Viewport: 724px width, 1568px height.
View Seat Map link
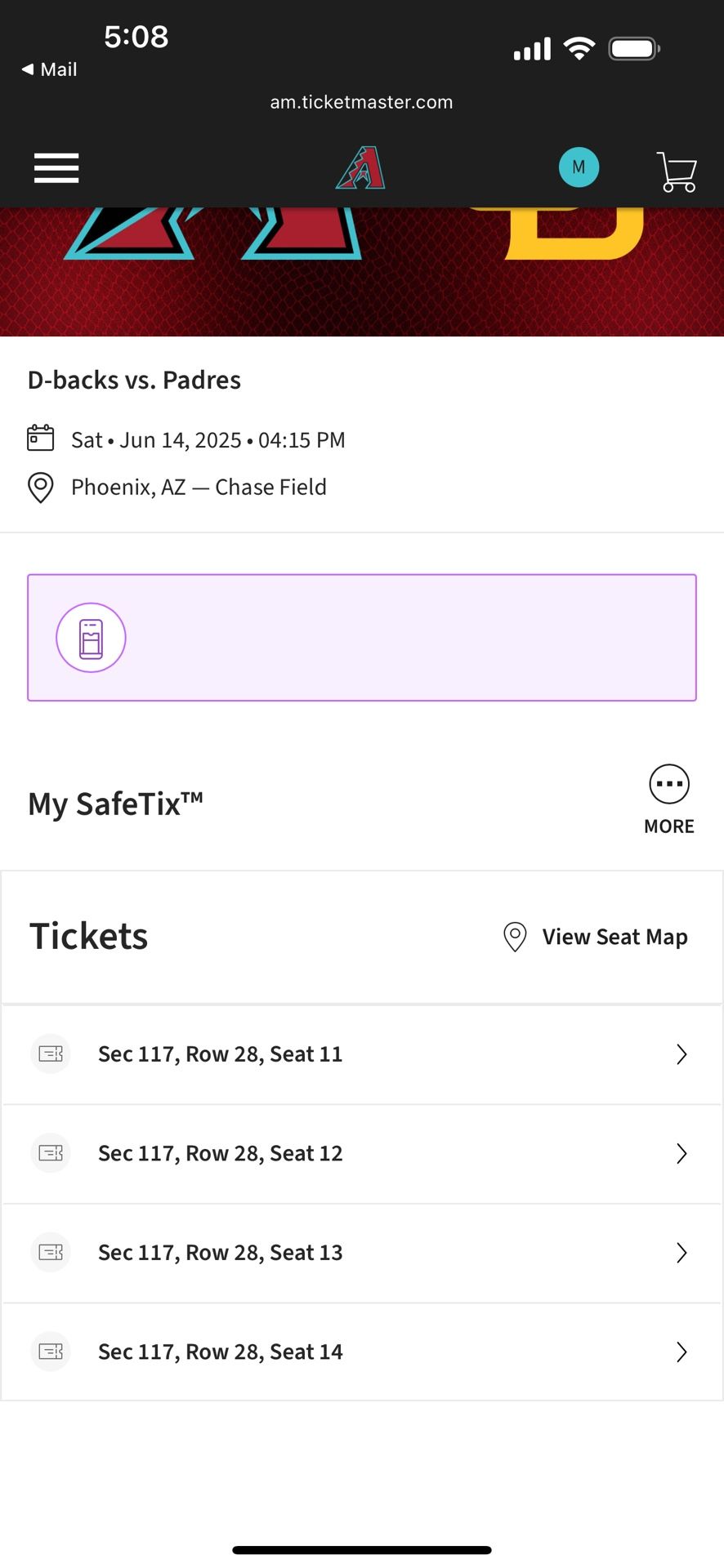pos(596,937)
